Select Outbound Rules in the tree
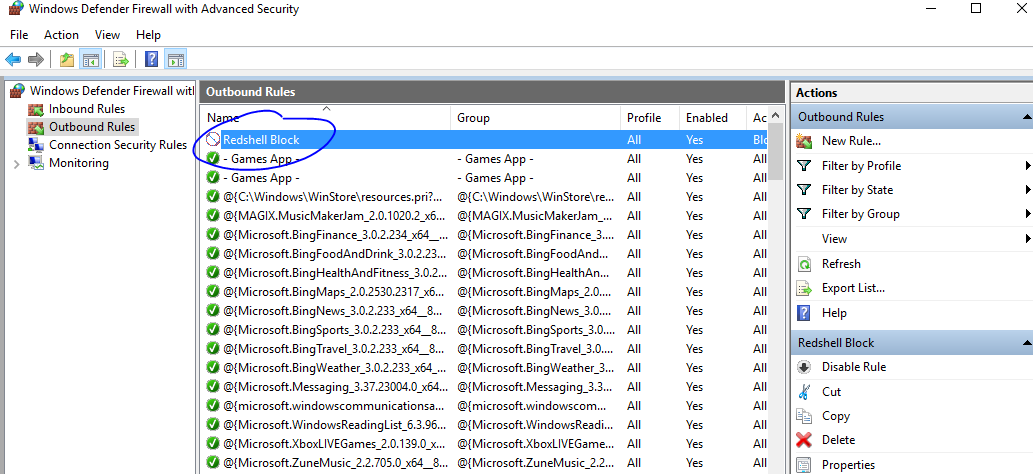Image resolution: width=1033 pixels, height=474 pixels. coord(92,127)
